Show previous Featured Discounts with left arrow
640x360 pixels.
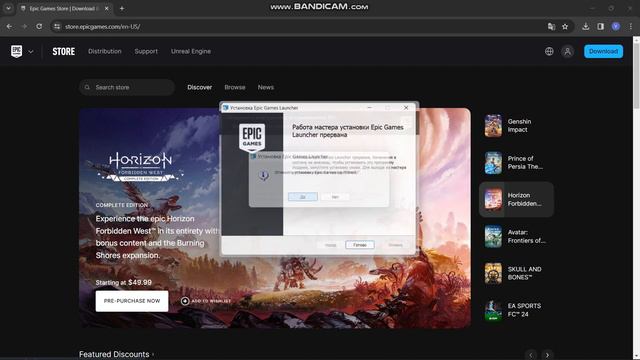(x=531, y=355)
